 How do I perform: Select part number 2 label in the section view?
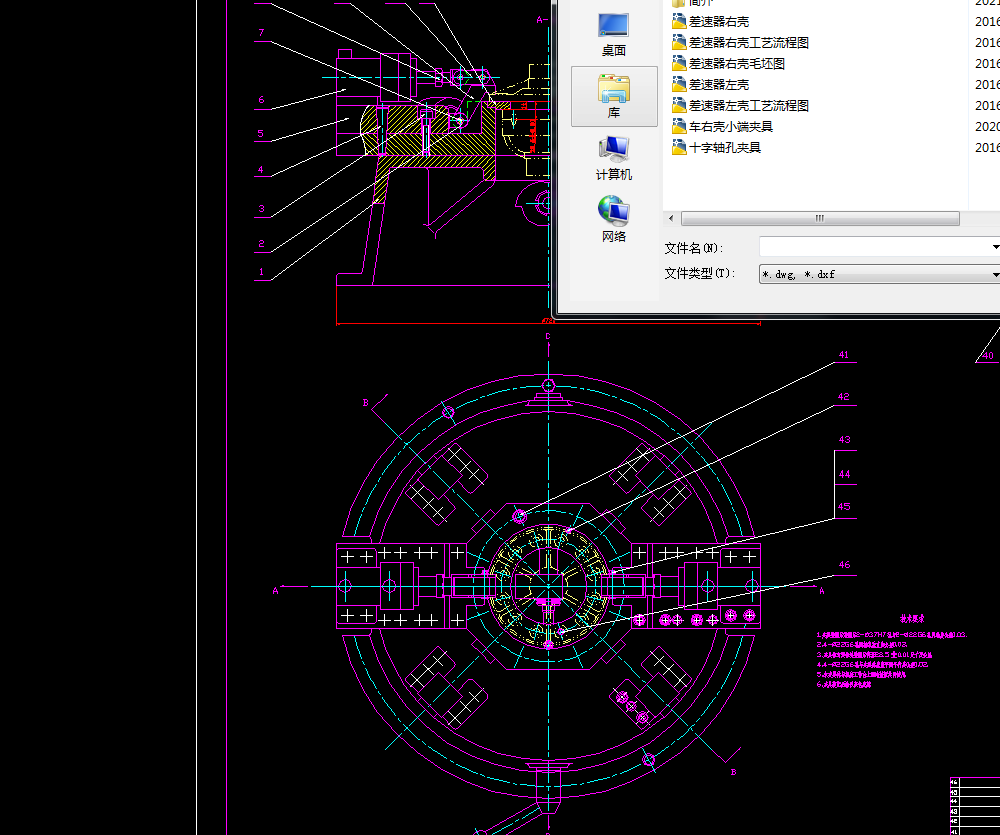point(261,244)
